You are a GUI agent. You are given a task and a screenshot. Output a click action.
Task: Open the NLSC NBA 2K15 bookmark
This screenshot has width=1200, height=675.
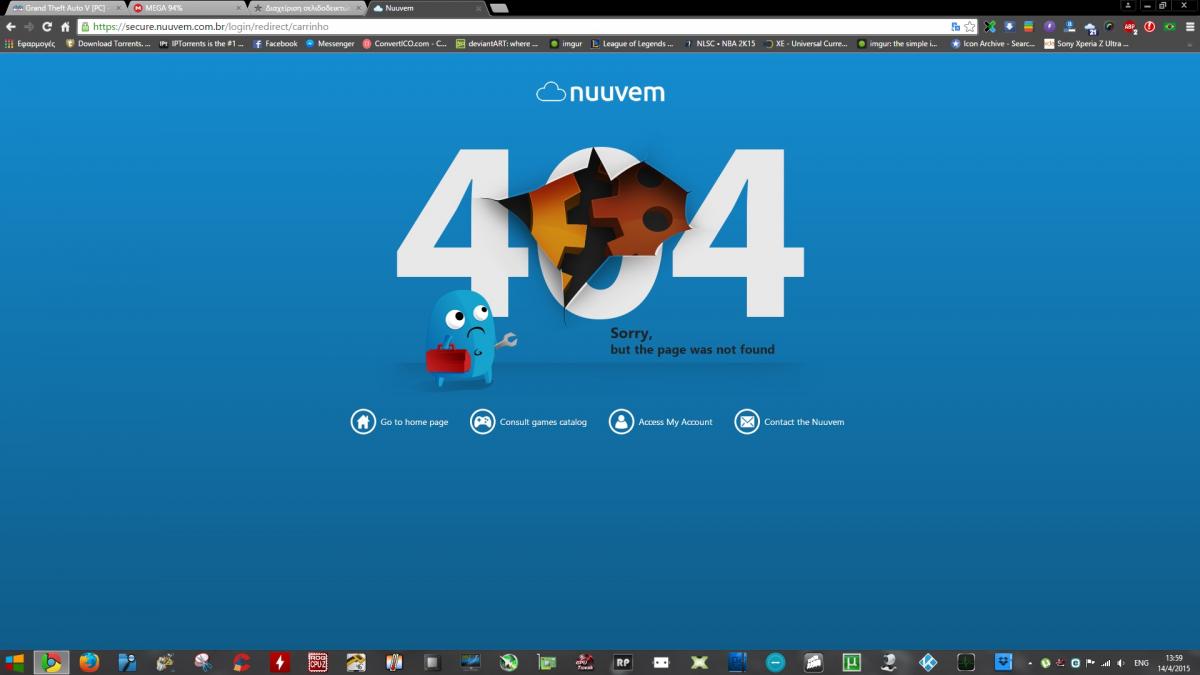(x=720, y=44)
